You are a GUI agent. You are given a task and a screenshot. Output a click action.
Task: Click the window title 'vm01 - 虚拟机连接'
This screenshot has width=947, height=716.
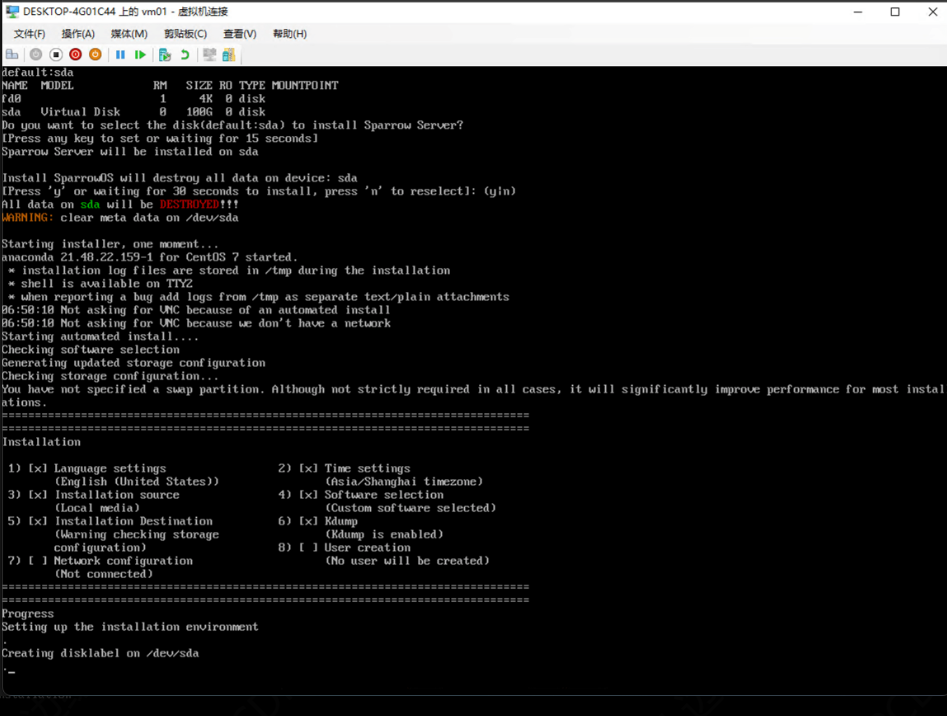tap(184, 12)
